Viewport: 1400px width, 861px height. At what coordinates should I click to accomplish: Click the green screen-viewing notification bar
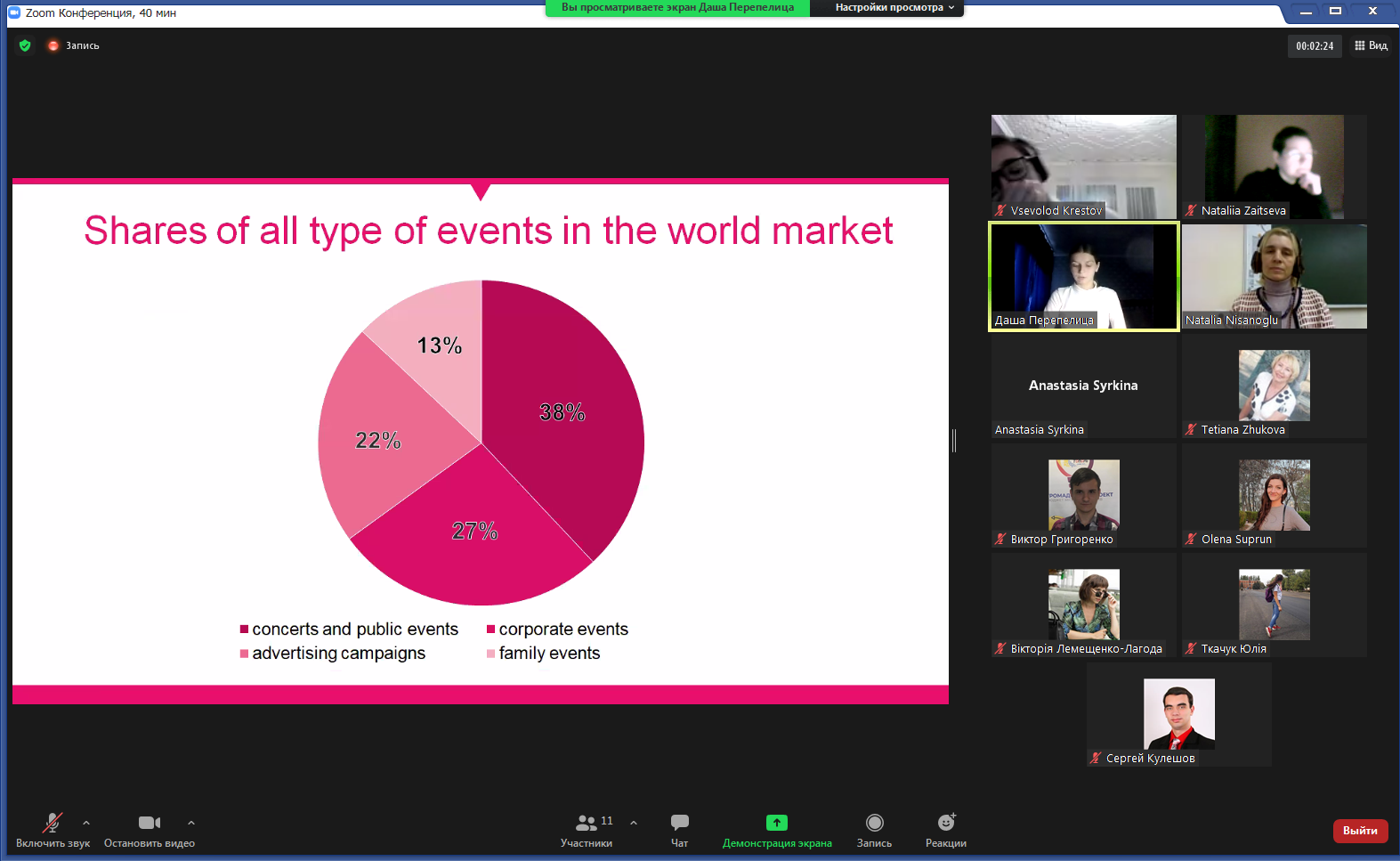(x=677, y=7)
